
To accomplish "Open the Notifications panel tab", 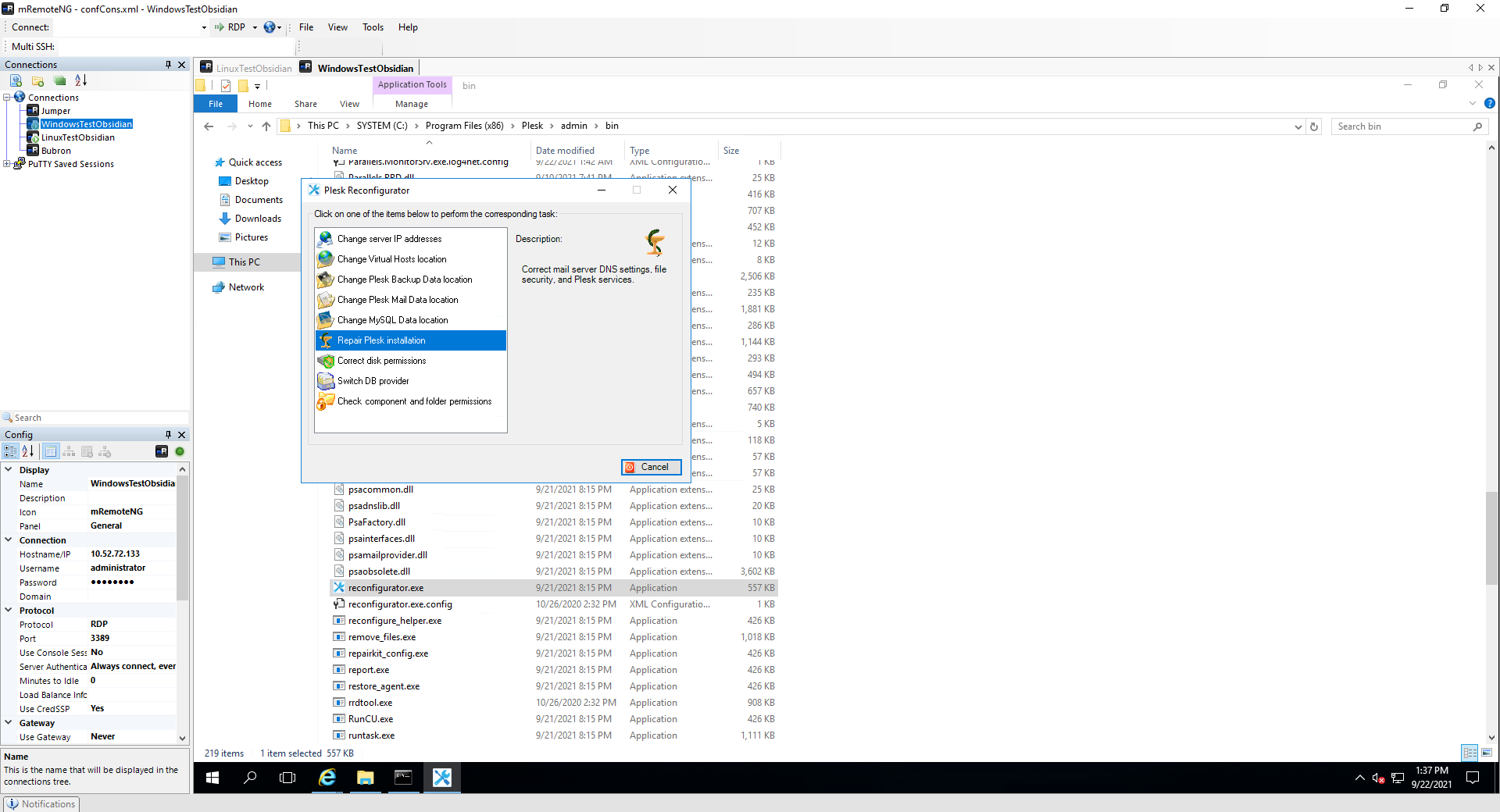I will [x=41, y=803].
